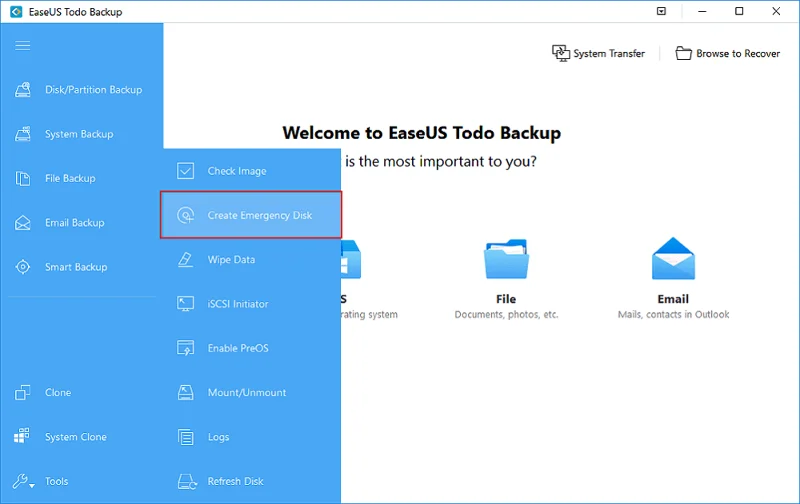Click the Smart Backup target icon

click(23, 267)
